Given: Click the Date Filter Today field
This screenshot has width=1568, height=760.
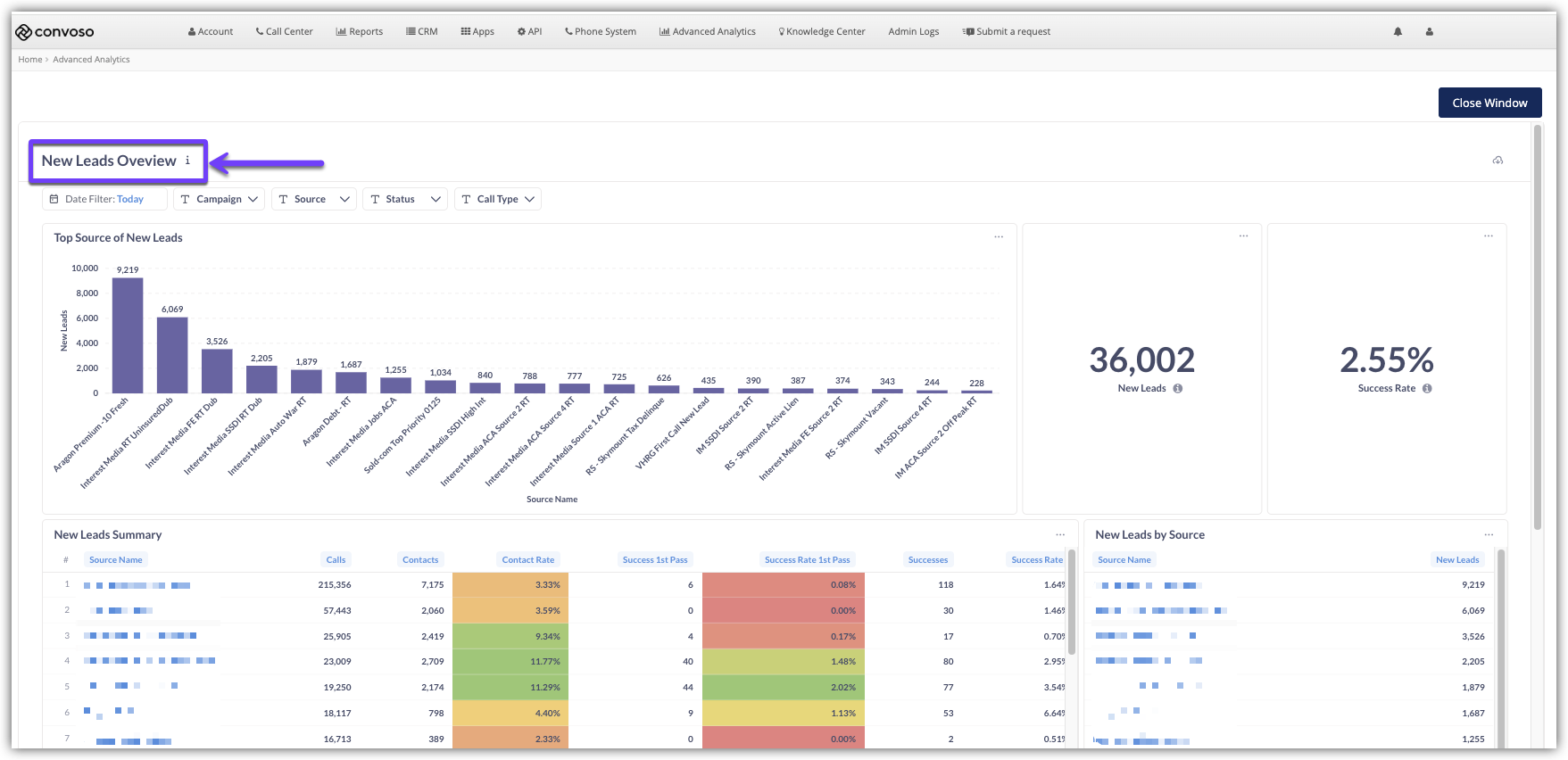Looking at the screenshot, I should pos(104,199).
